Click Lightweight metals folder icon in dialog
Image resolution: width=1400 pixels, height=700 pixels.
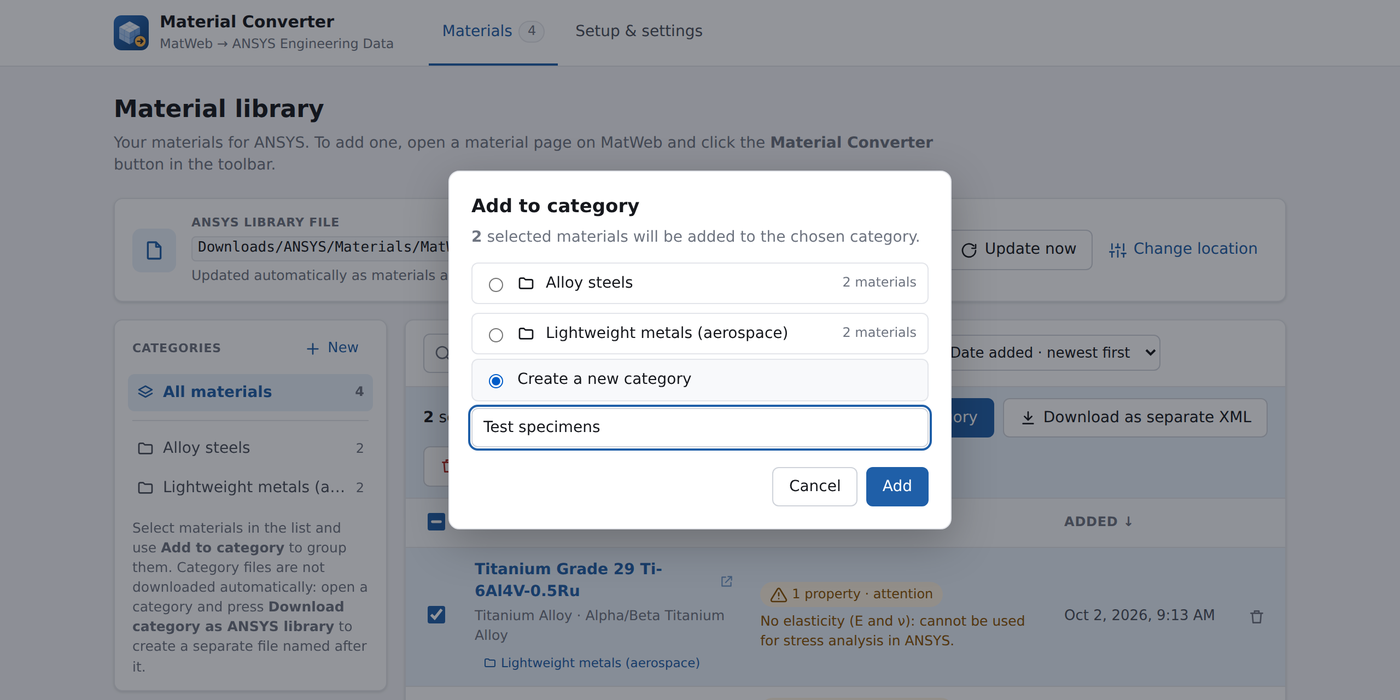click(526, 333)
